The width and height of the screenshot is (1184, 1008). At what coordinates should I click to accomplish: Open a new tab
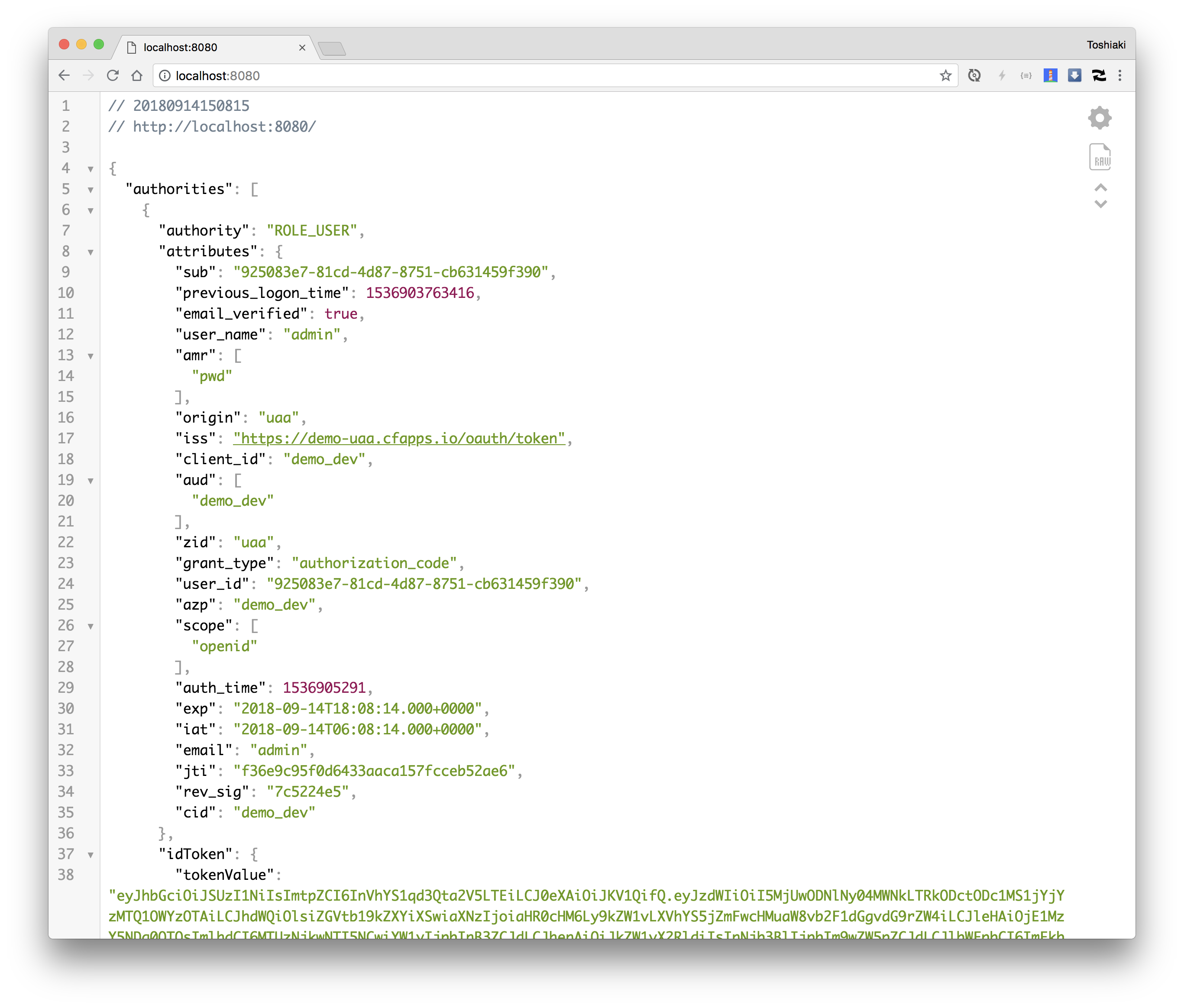pyautogui.click(x=332, y=48)
